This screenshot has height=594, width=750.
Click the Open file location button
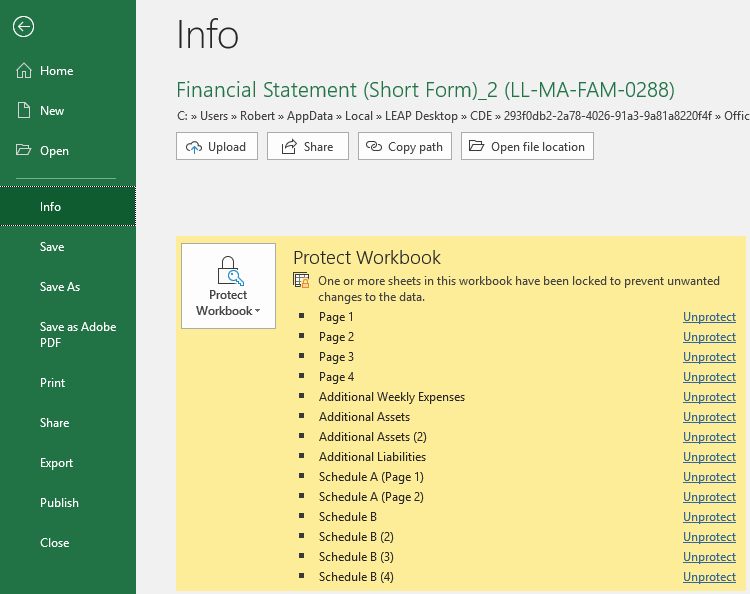pos(527,146)
